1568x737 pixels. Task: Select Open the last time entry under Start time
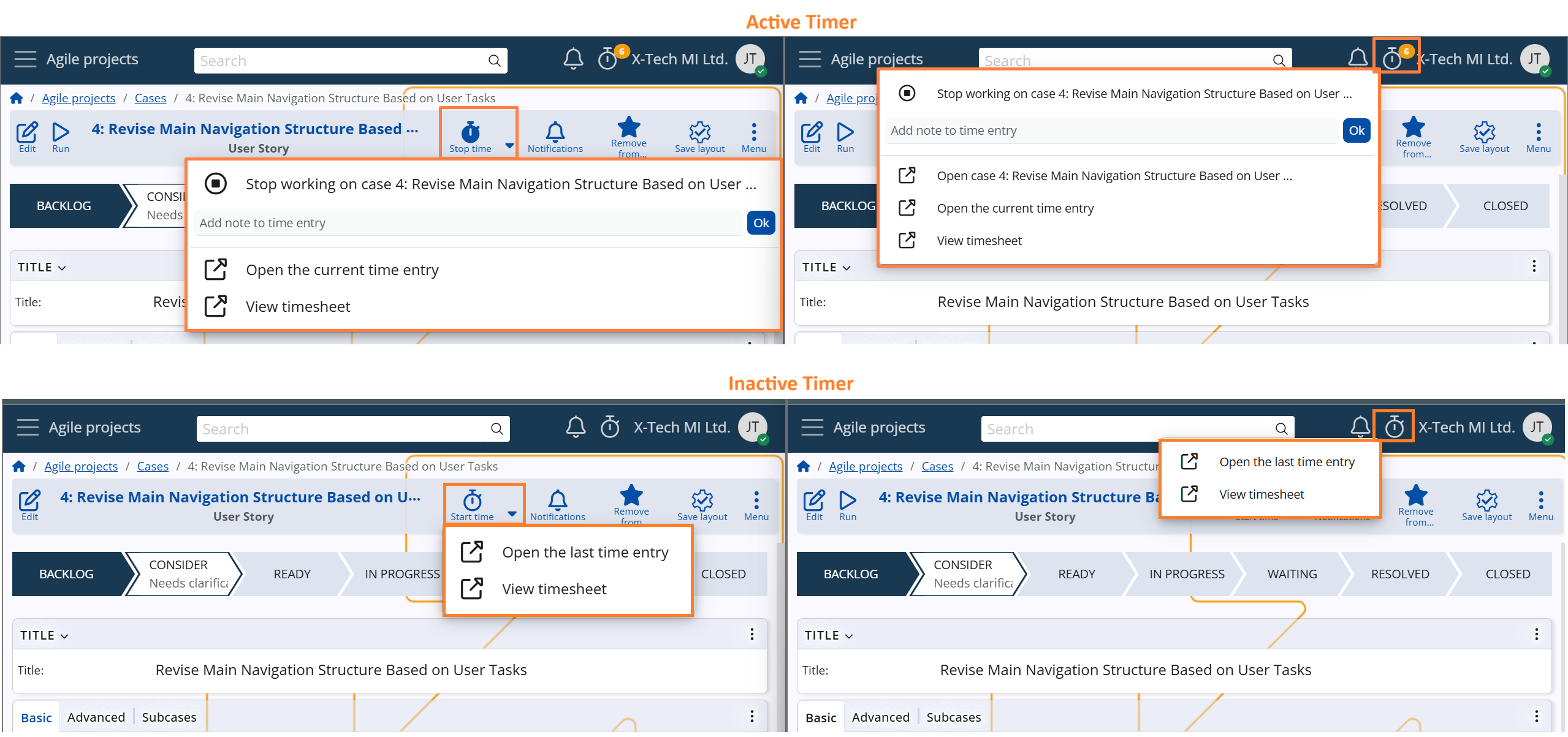[x=585, y=552]
